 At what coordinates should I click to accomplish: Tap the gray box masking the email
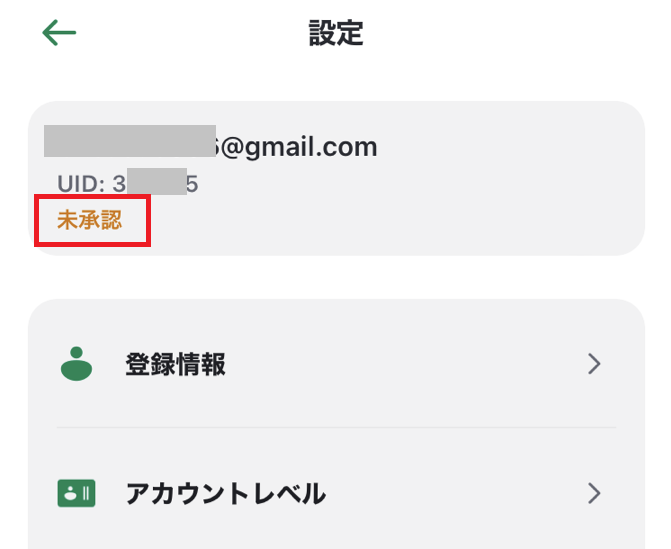tap(130, 141)
